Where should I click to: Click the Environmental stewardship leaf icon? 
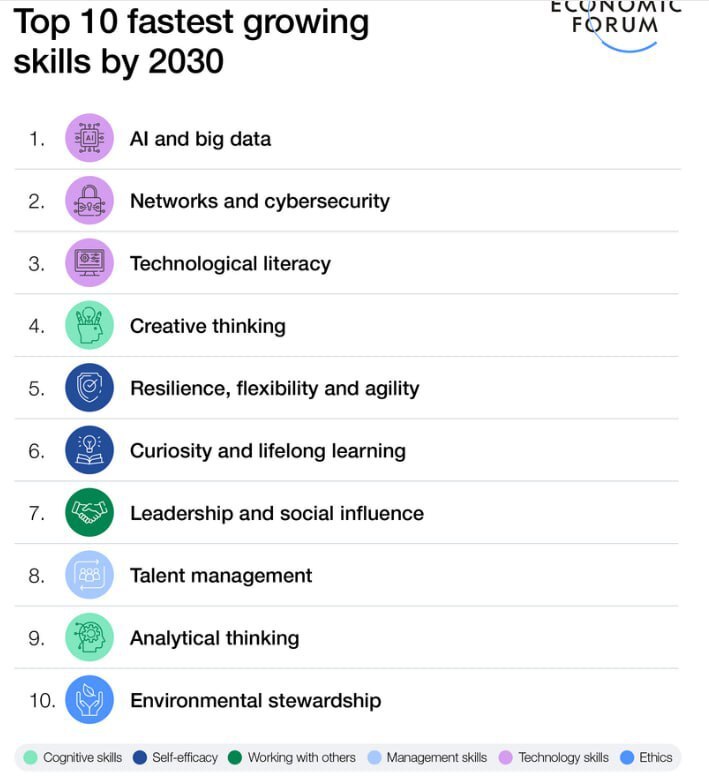point(90,700)
